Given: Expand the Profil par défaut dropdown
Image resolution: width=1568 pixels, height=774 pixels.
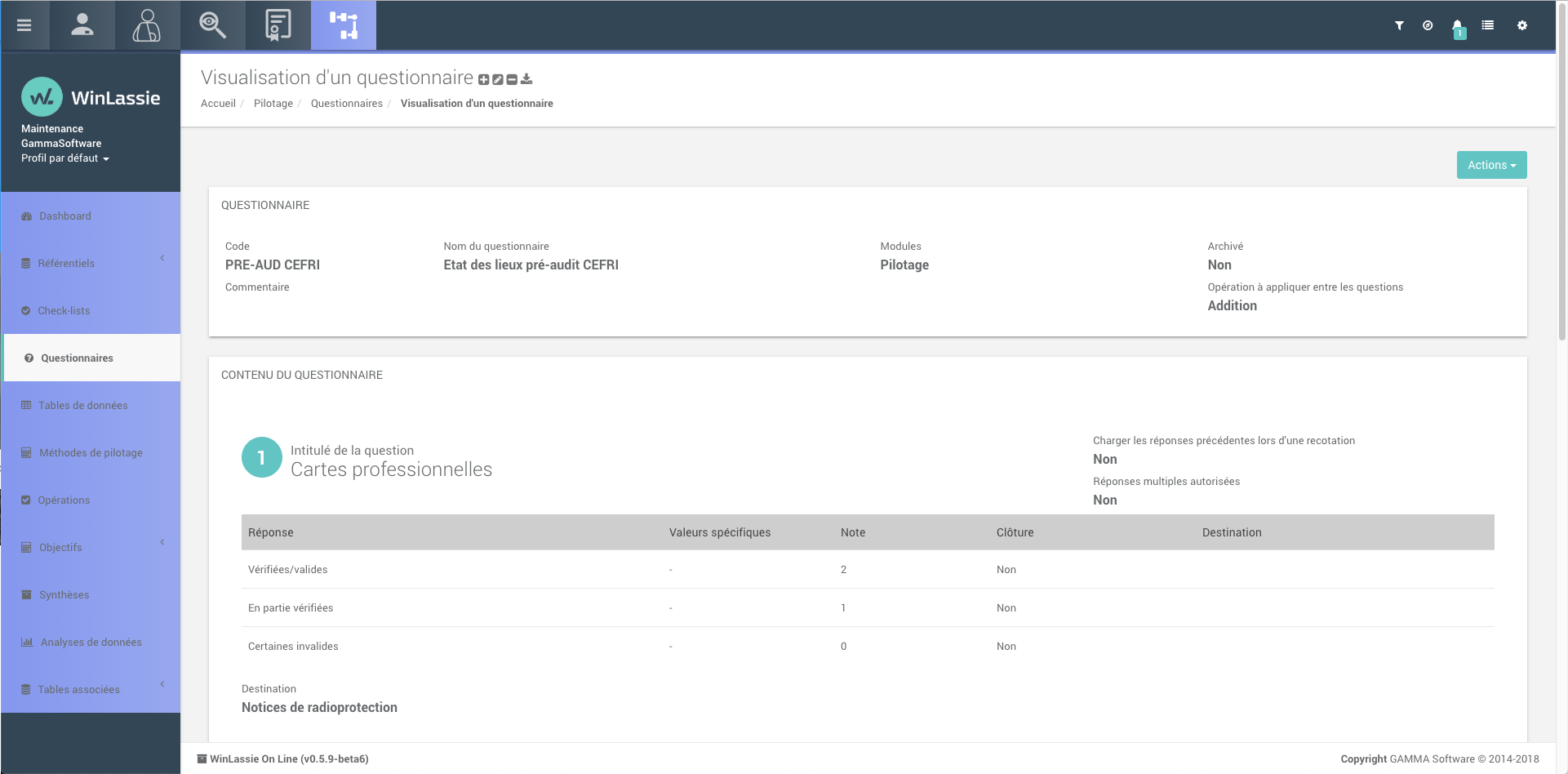Looking at the screenshot, I should coord(65,158).
